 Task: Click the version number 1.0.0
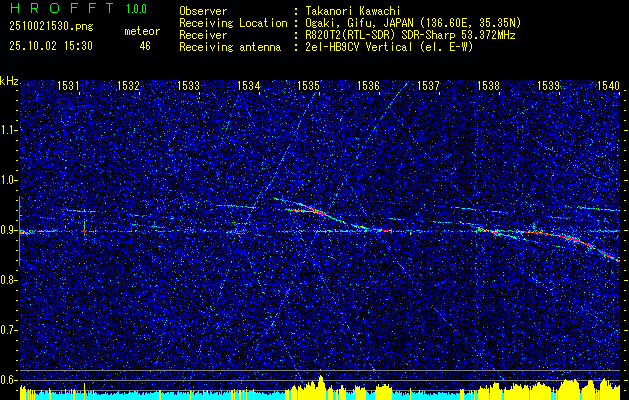pyautogui.click(x=136, y=8)
